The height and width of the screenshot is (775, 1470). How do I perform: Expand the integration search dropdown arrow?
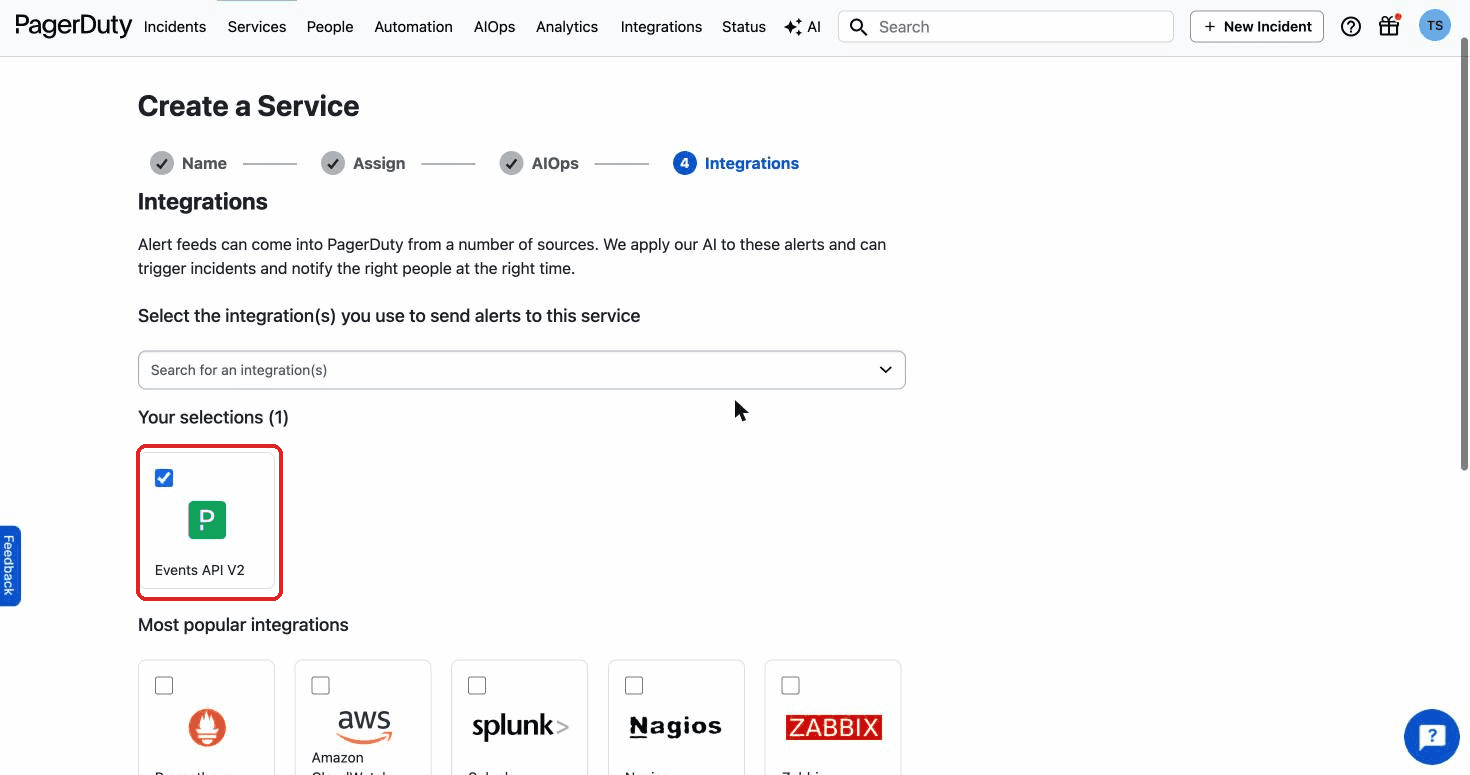click(x=885, y=370)
